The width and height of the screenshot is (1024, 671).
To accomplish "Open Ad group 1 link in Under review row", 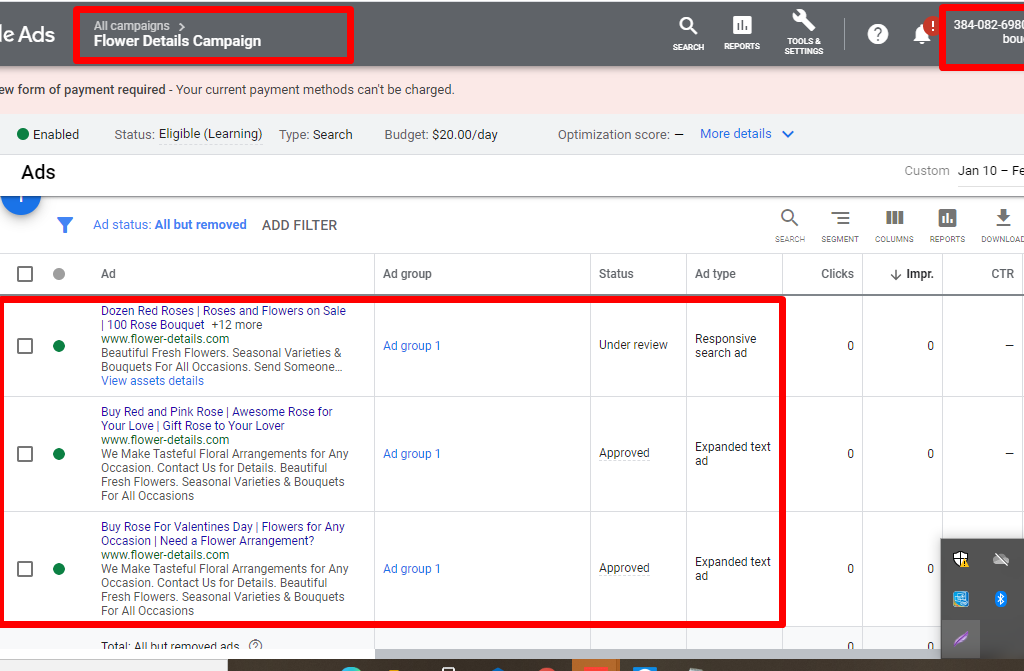I will 411,346.
